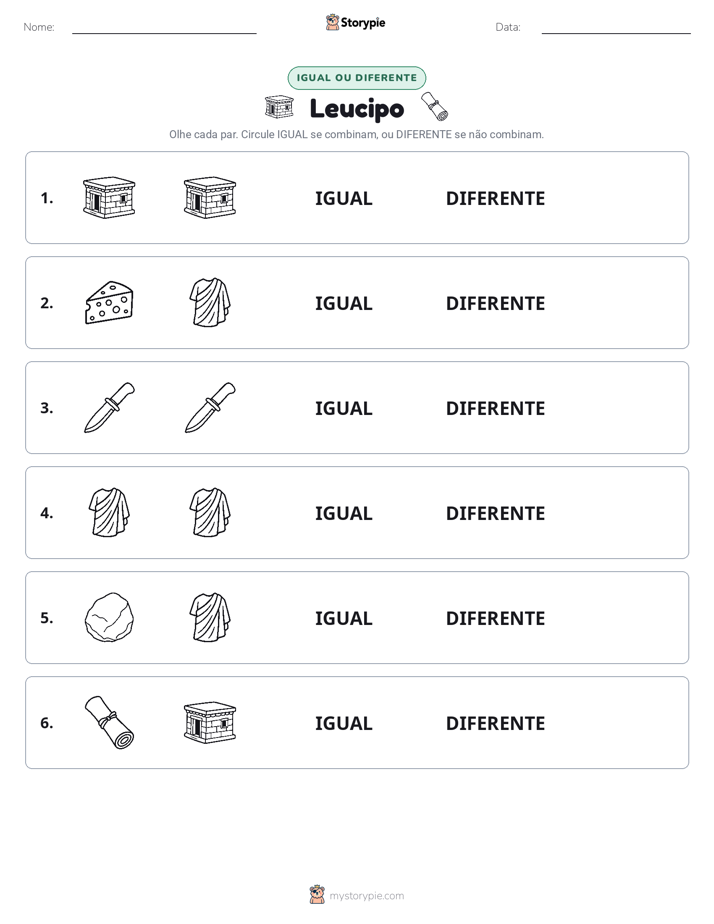This screenshot has height=924, width=714.
Task: Select IGUAL for row 1
Action: 343,199
